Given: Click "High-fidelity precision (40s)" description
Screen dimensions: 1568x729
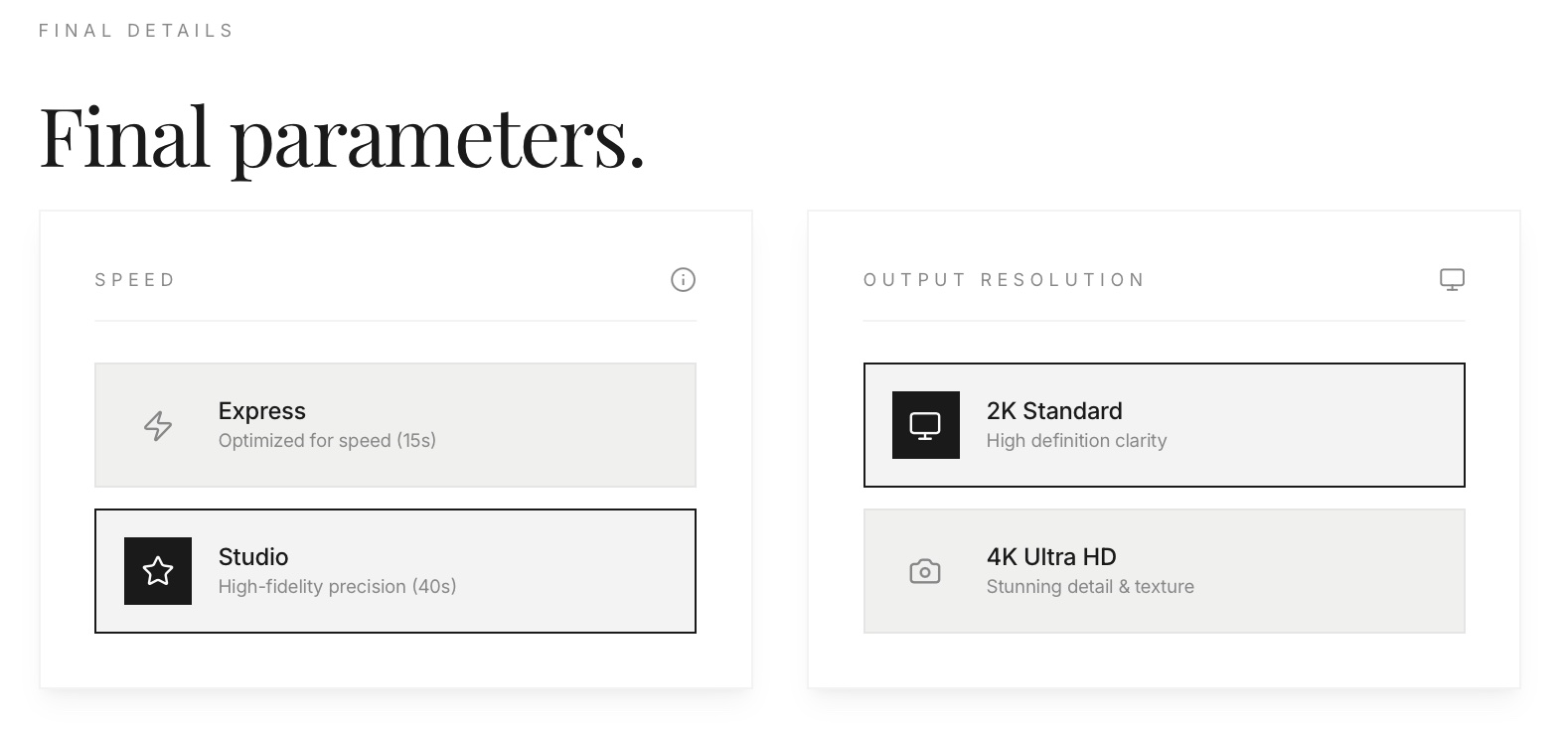Looking at the screenshot, I should point(337,587).
